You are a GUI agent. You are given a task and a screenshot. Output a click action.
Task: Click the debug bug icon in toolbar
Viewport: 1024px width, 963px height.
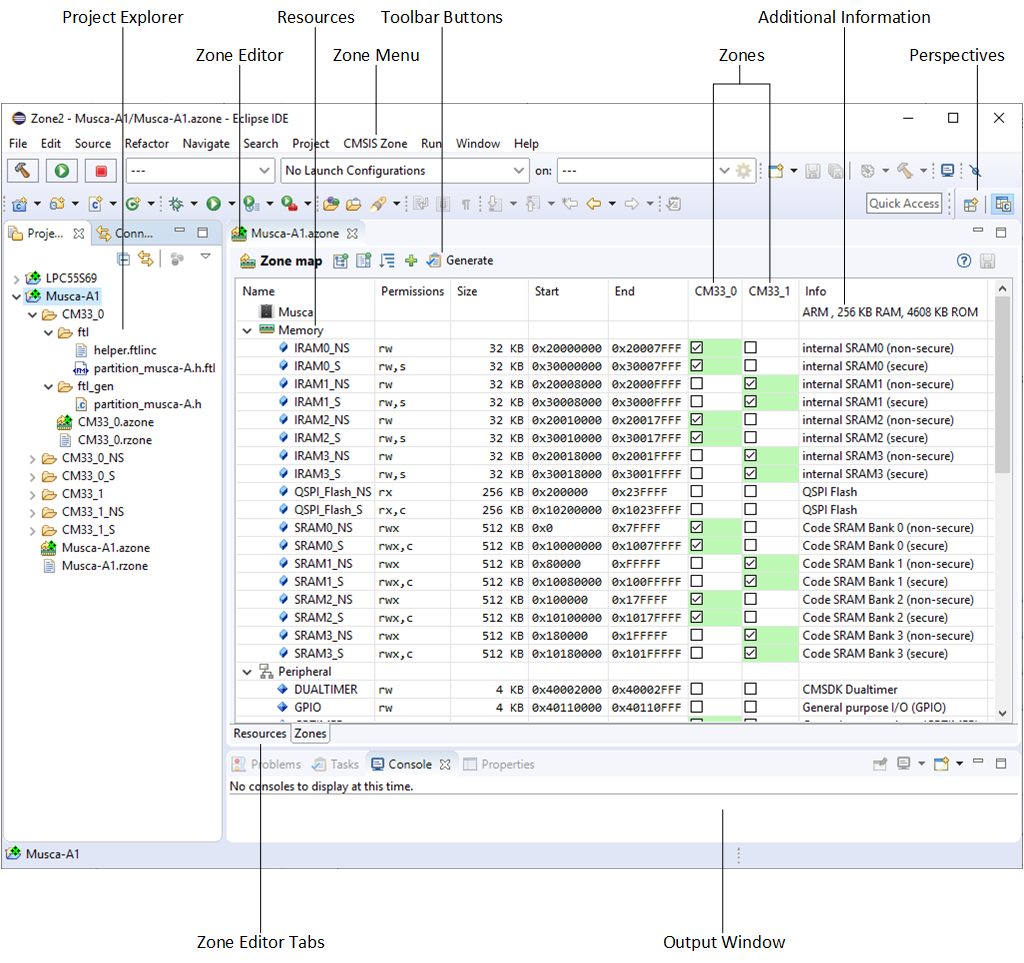pos(176,204)
